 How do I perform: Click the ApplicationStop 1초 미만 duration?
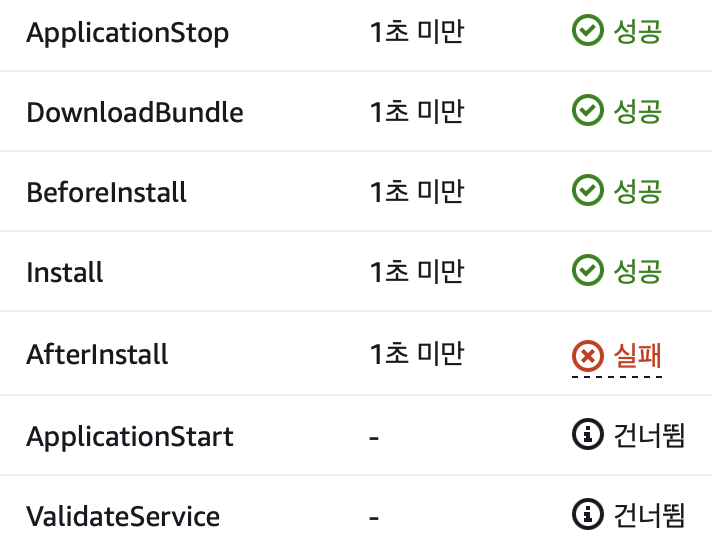pyautogui.click(x=417, y=32)
